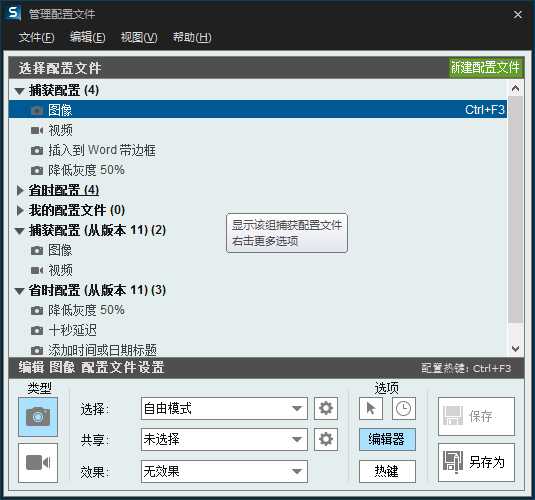Open settings gear next to 自由模式 selection
The width and height of the screenshot is (535, 500).
(326, 408)
